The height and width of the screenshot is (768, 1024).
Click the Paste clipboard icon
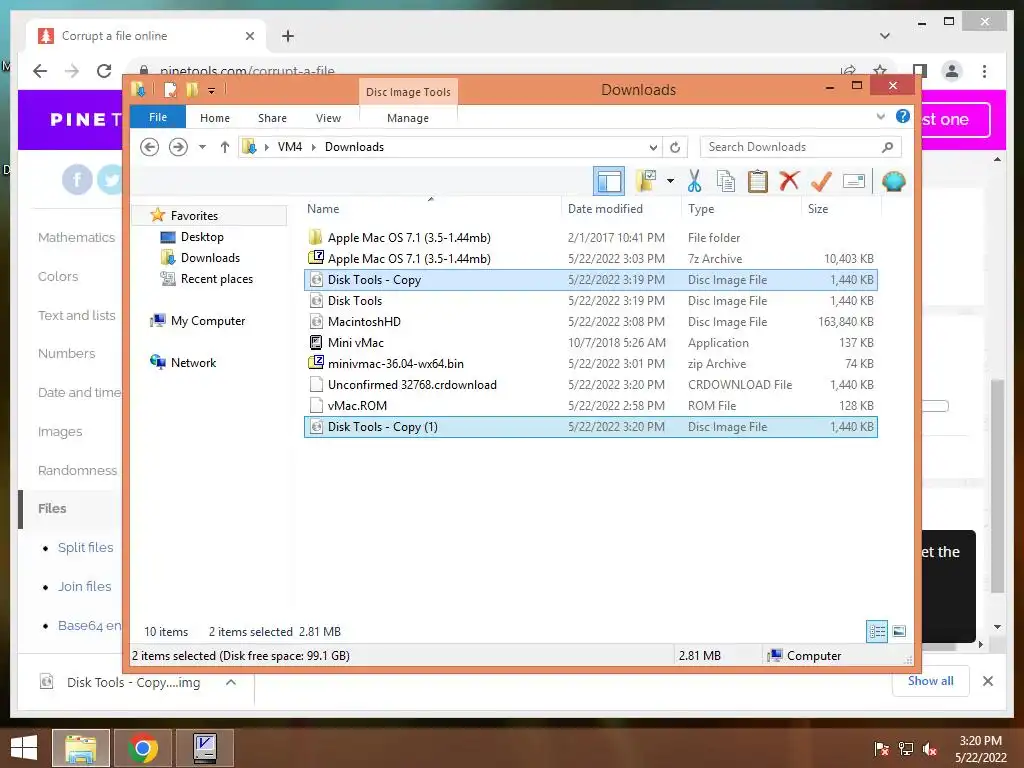(x=758, y=181)
